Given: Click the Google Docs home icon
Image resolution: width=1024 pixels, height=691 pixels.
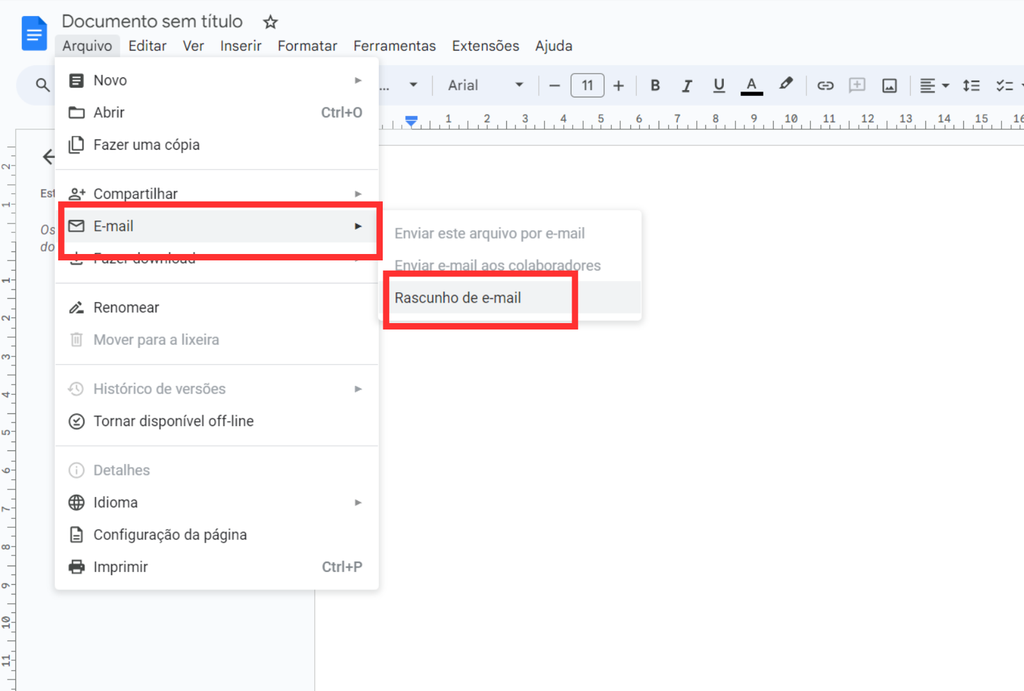Looking at the screenshot, I should [34, 33].
